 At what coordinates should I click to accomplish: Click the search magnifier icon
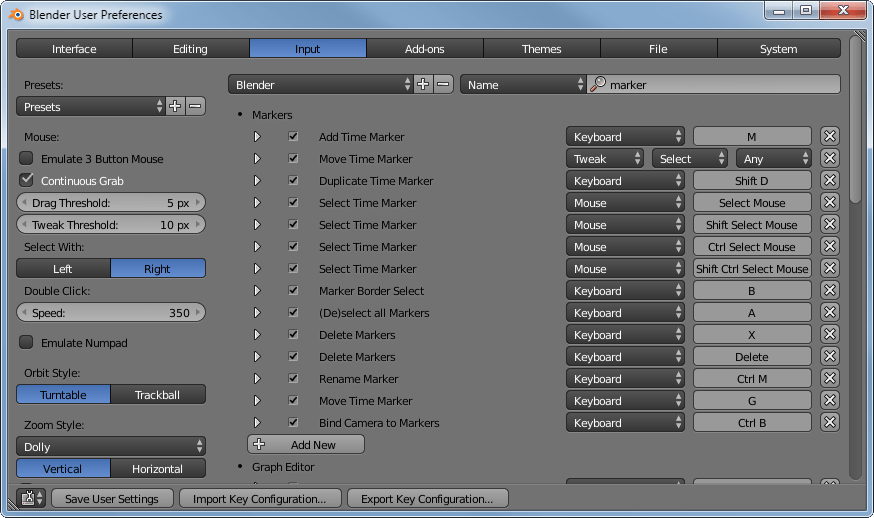coord(598,85)
